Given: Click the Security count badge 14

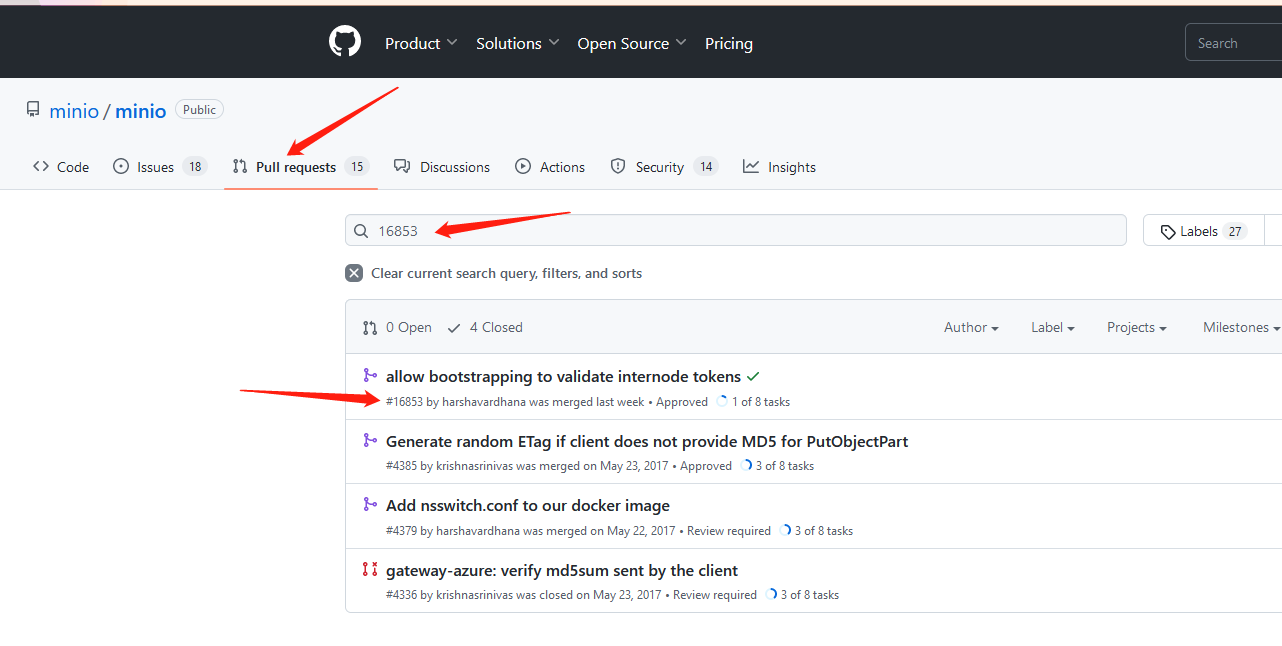Looking at the screenshot, I should click(706, 167).
